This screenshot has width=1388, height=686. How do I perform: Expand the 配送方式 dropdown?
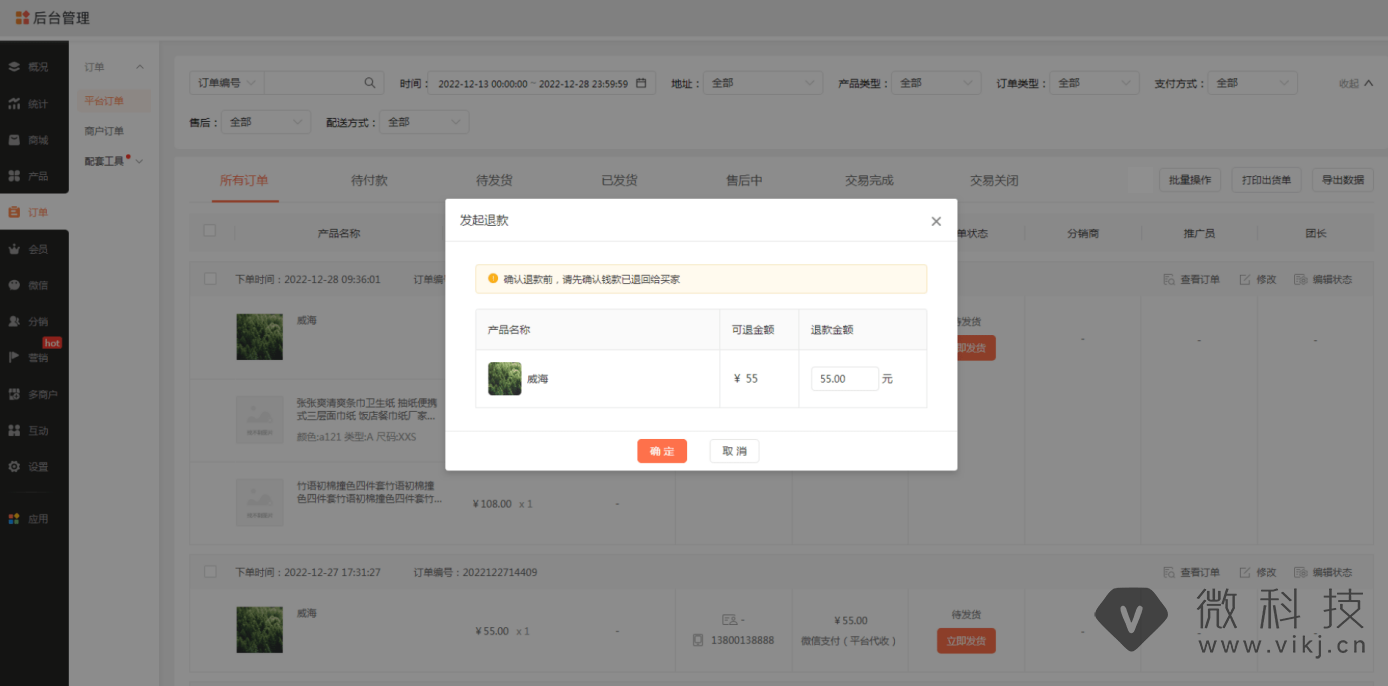coord(424,122)
